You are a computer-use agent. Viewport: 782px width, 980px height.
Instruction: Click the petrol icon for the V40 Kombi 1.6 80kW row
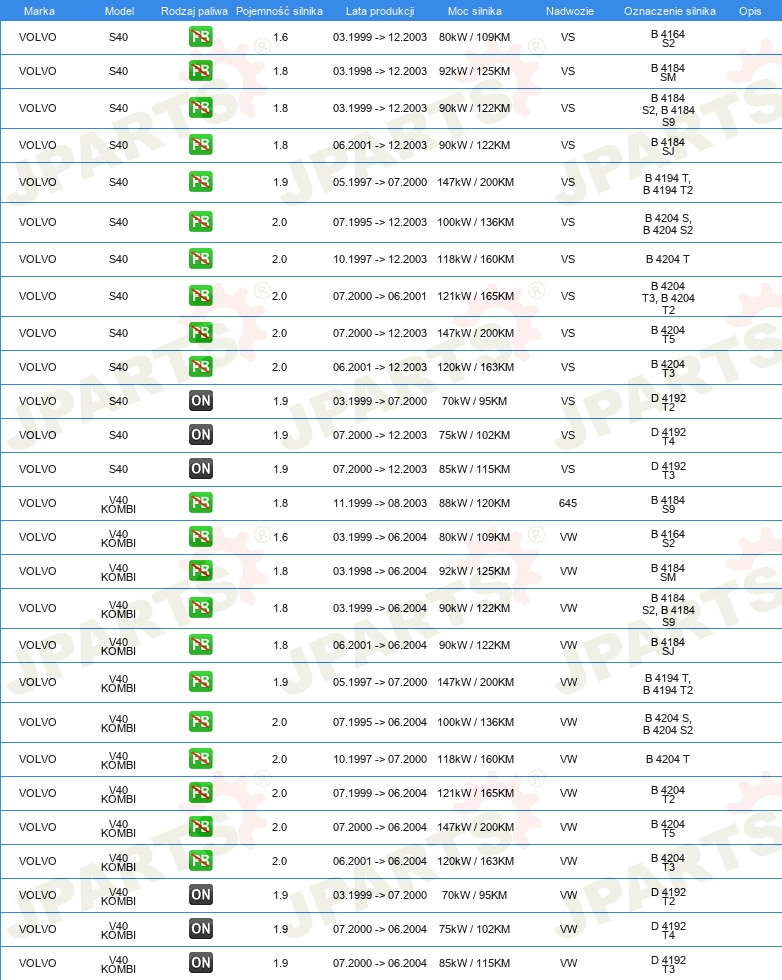pos(201,536)
